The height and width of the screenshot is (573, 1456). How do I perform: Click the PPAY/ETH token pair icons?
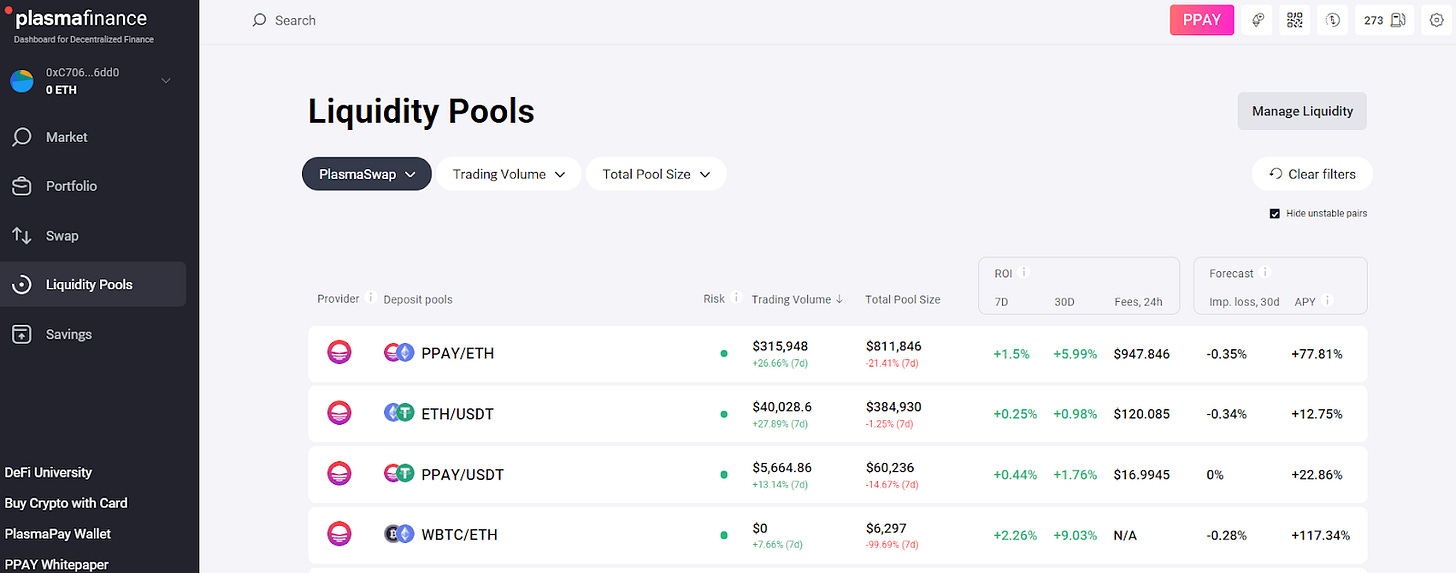(x=399, y=353)
